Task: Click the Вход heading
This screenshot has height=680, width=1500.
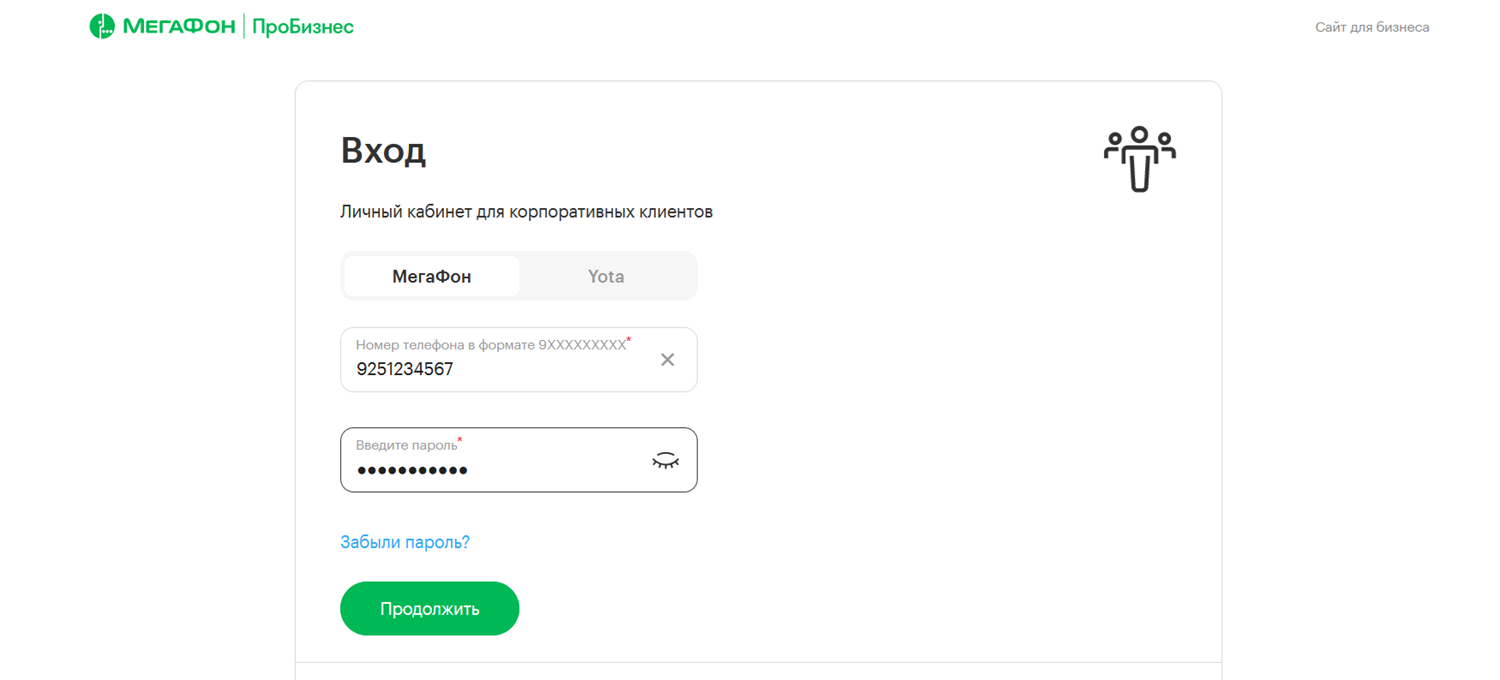Action: (x=383, y=151)
